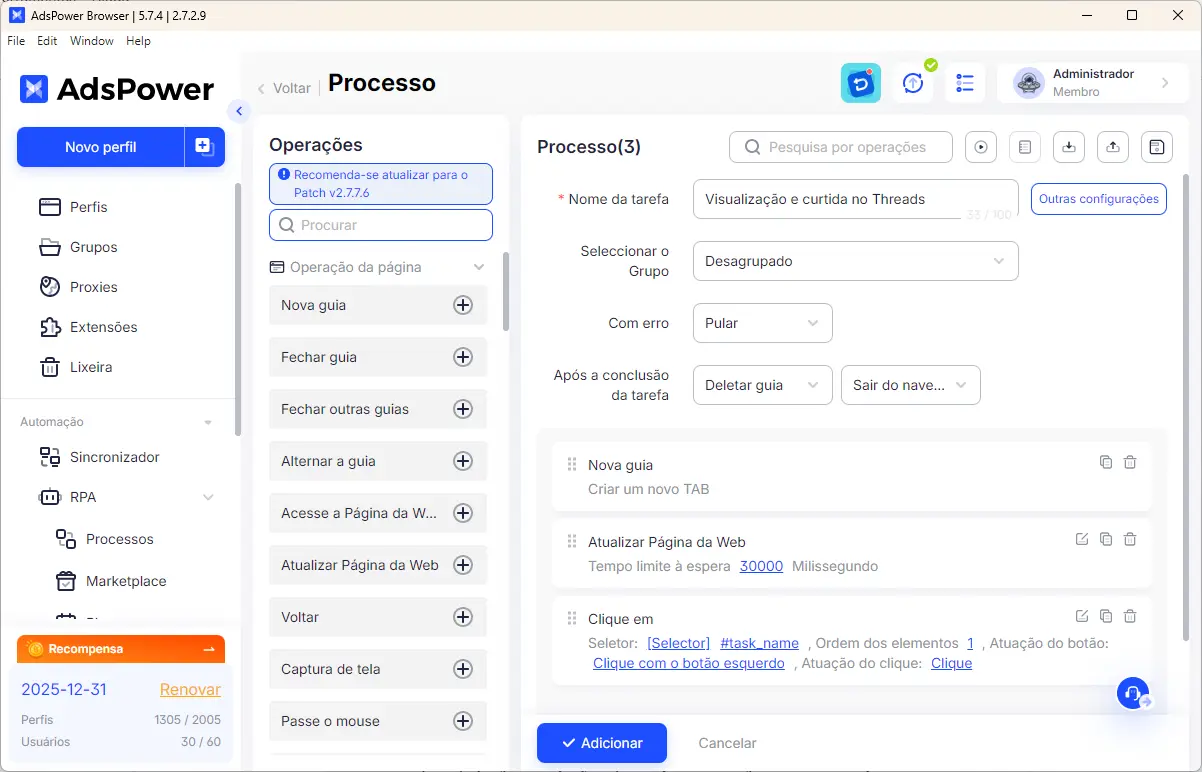Grab the drag handle of Clique em step
Screen dimensions: 1202x772
click(572, 618)
